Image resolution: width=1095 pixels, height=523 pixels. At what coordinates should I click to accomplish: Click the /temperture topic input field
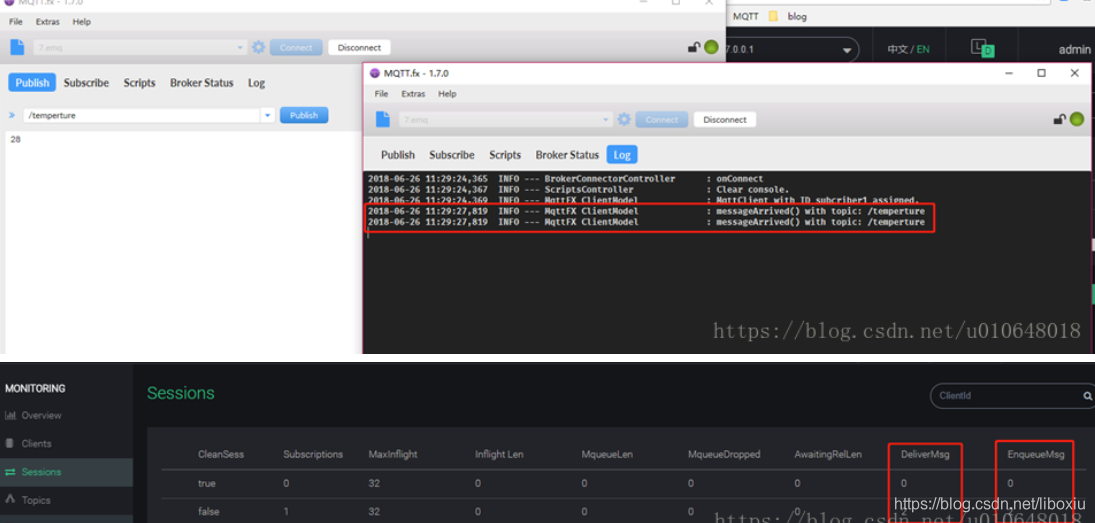click(142, 115)
